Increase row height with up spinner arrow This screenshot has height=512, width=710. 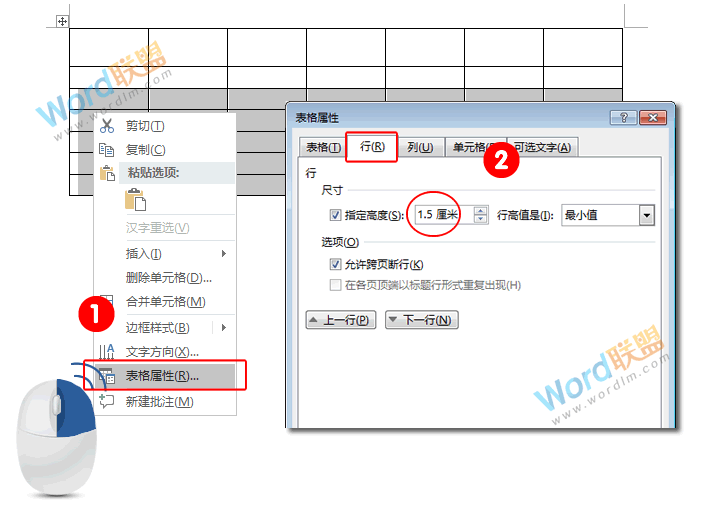(480, 211)
